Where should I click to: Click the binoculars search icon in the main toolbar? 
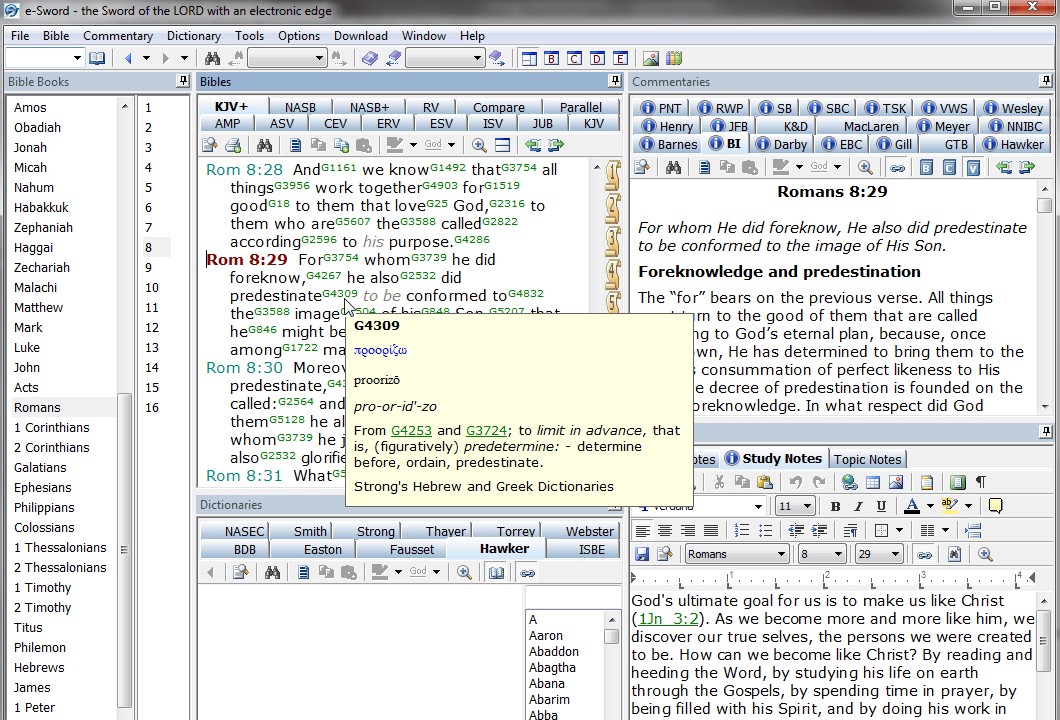[212, 58]
